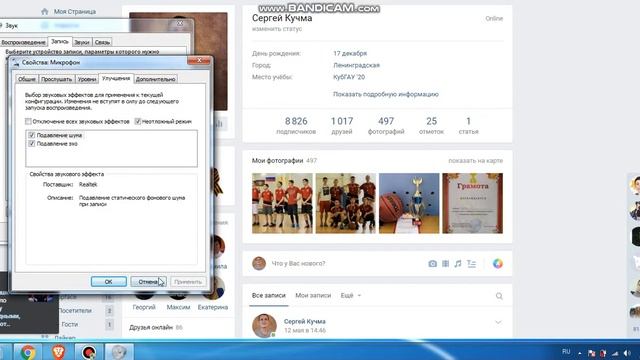Open the 1 статья counter

coord(468,126)
